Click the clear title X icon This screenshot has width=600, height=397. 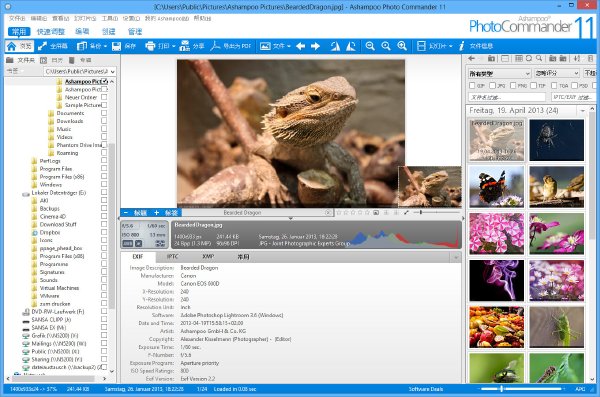click(328, 212)
